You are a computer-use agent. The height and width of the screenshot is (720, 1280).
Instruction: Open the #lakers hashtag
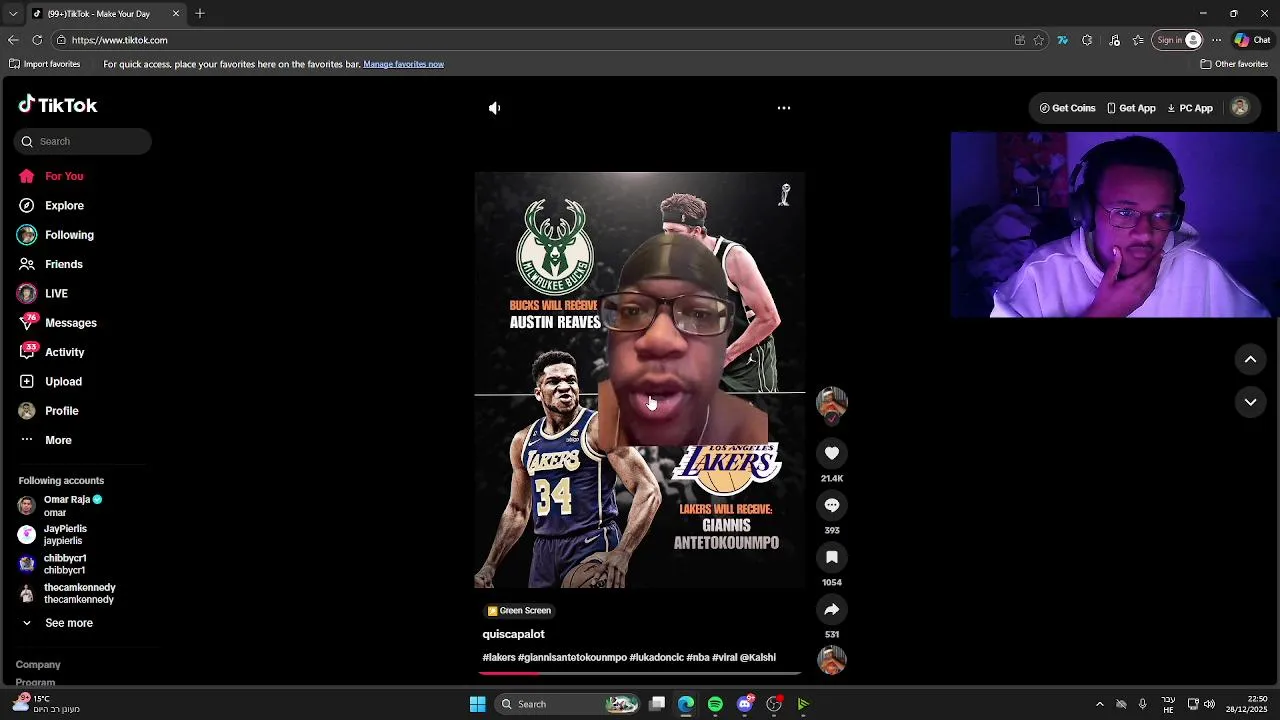(499, 658)
